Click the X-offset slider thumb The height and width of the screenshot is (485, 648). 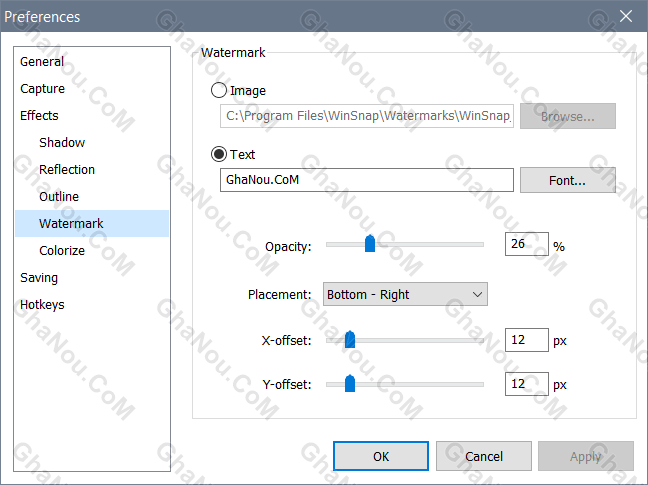(350, 340)
